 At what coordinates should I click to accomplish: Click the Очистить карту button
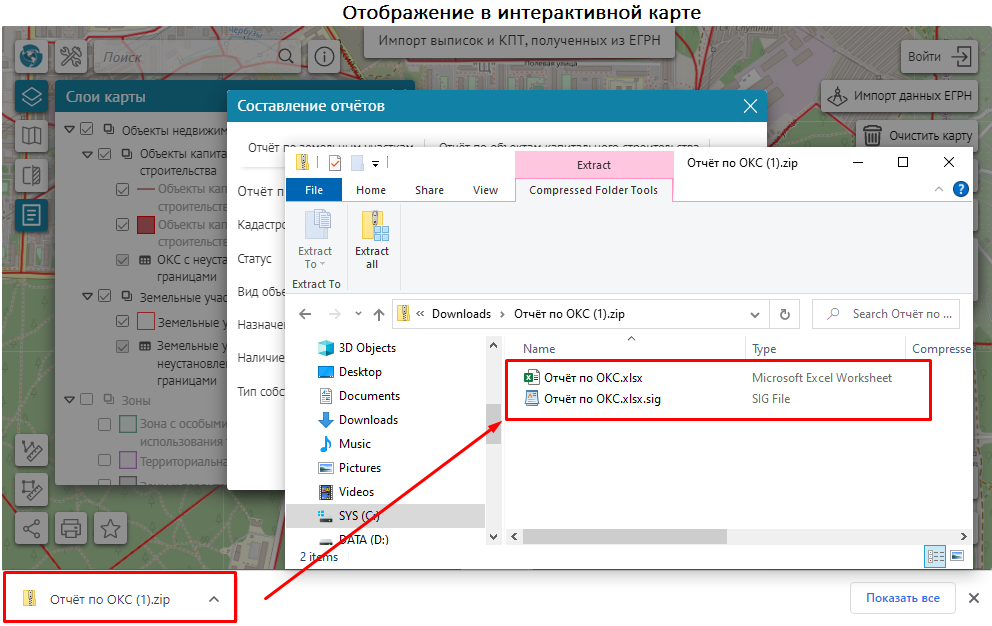tap(916, 135)
